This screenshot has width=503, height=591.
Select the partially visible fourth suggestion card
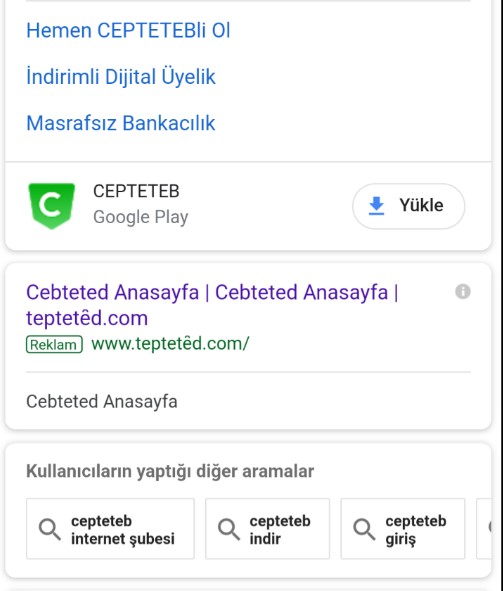pyautogui.click(x=484, y=529)
